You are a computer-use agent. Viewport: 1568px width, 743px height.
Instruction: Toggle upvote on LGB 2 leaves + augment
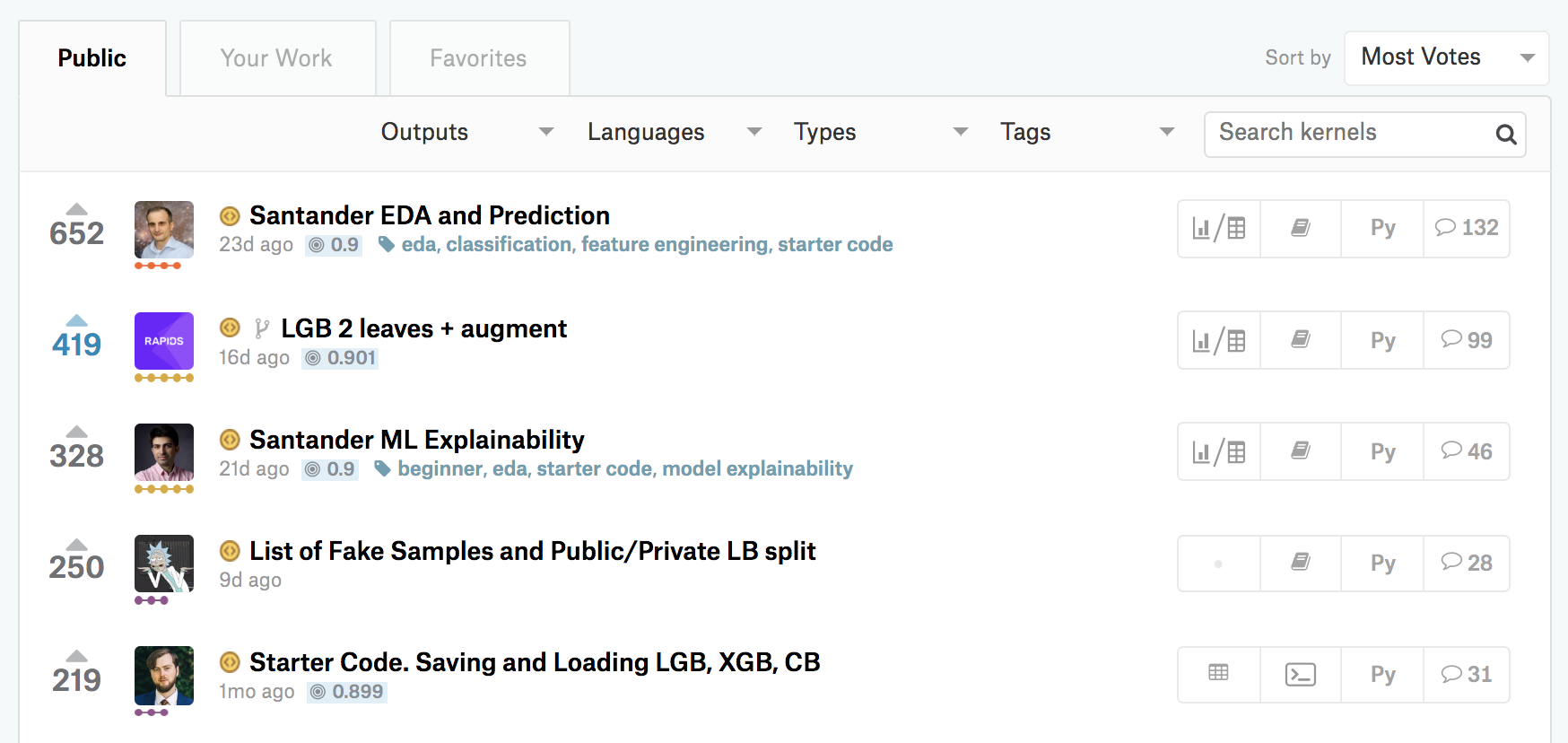(x=77, y=321)
